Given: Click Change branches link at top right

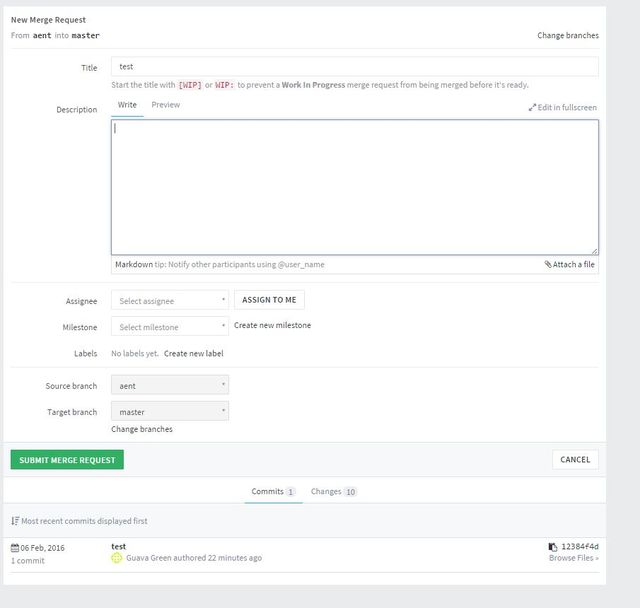Looking at the screenshot, I should pyautogui.click(x=568, y=36).
